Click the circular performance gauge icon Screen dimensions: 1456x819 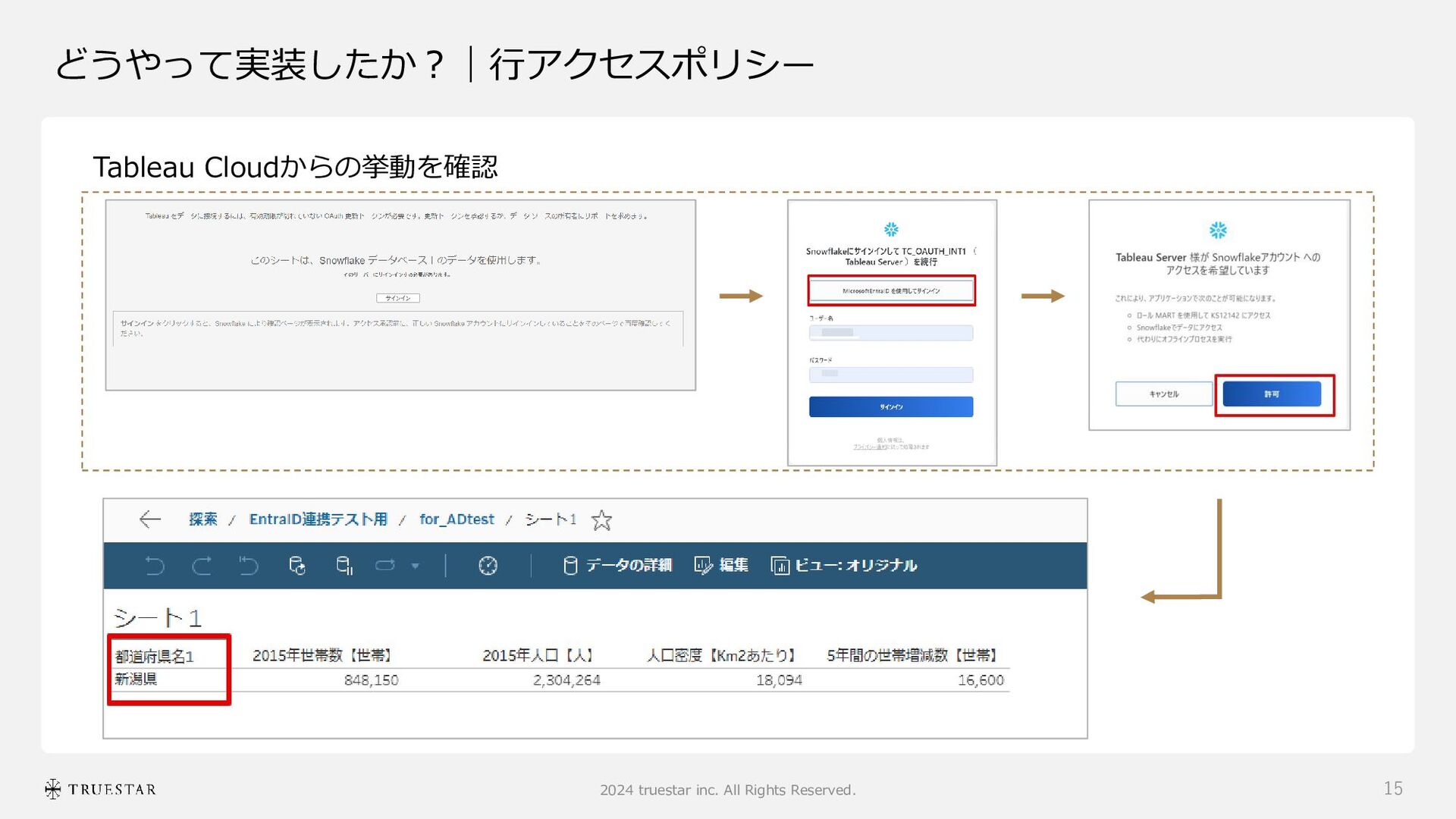coord(488,566)
